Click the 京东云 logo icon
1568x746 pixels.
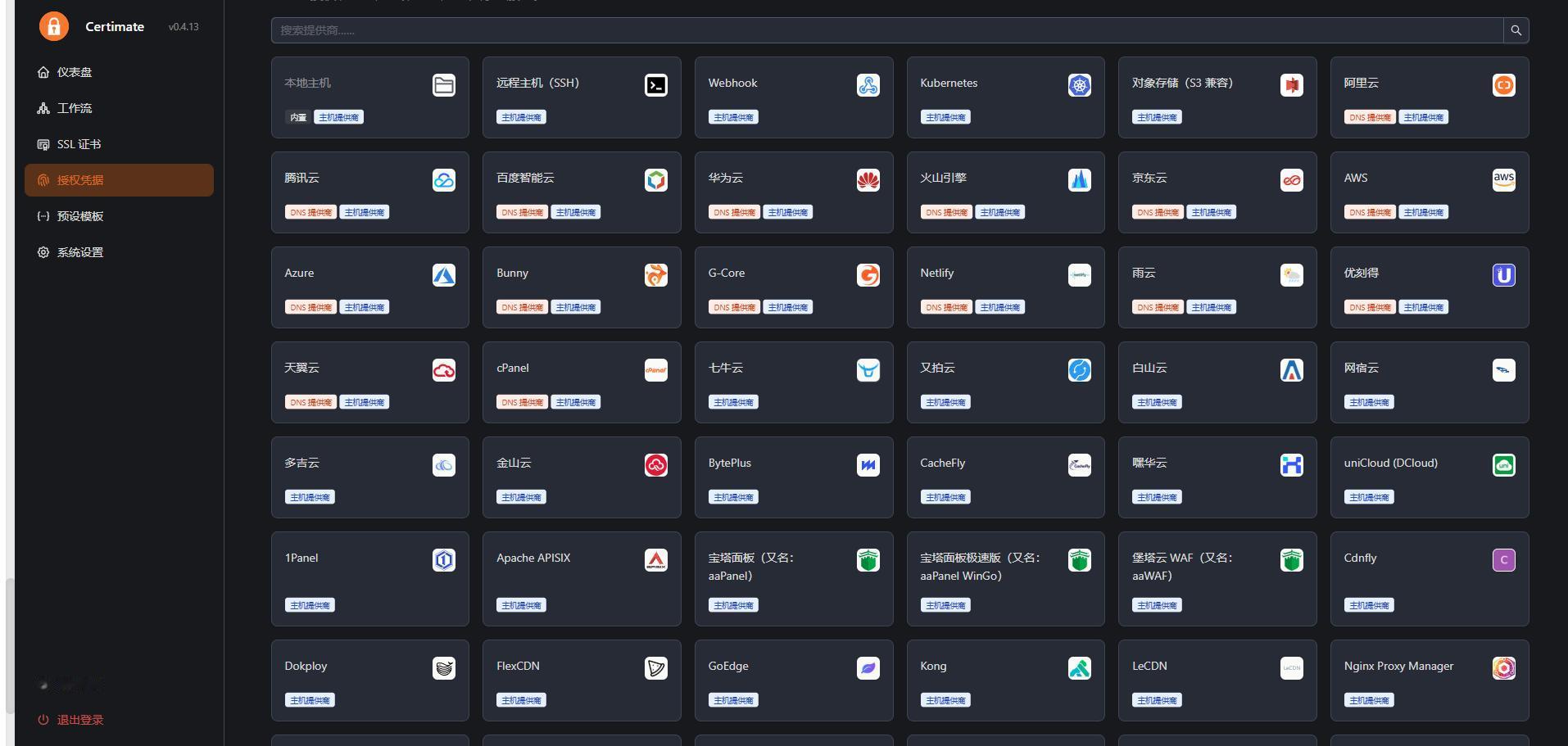click(x=1292, y=180)
